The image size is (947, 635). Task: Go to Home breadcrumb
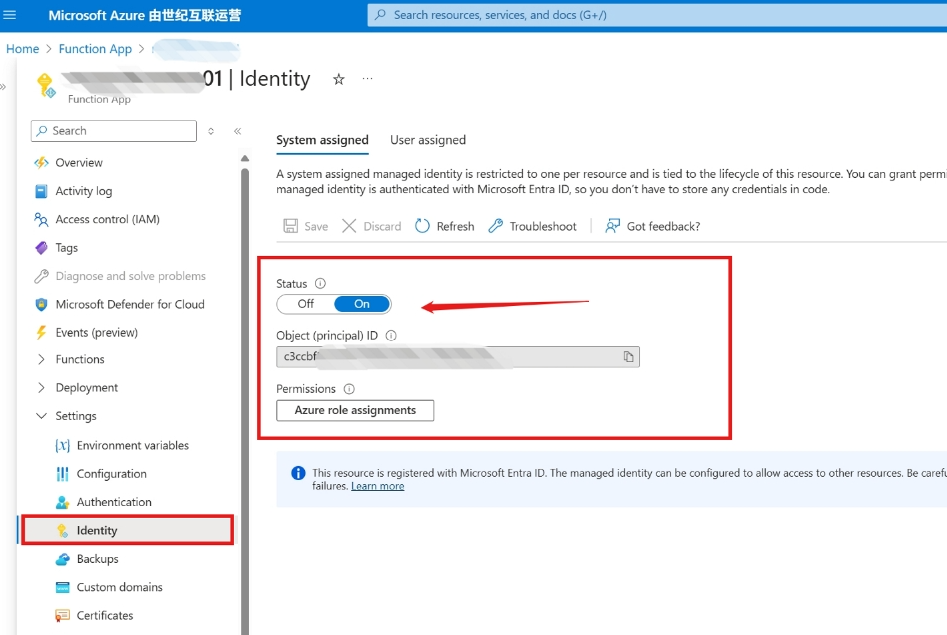[22, 49]
